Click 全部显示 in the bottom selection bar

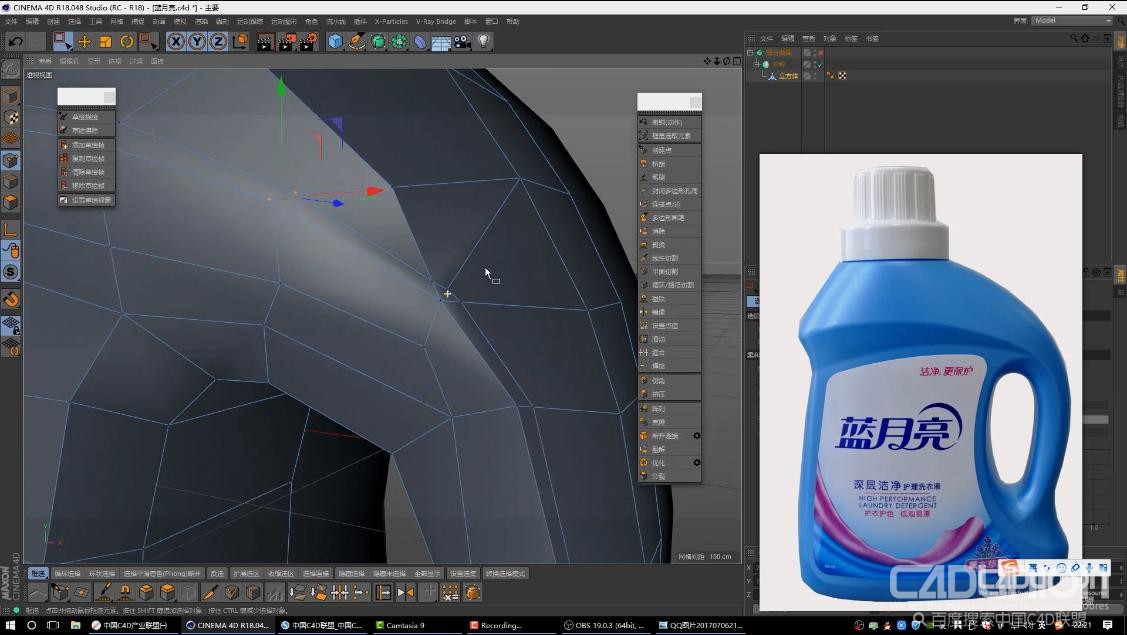pos(428,573)
